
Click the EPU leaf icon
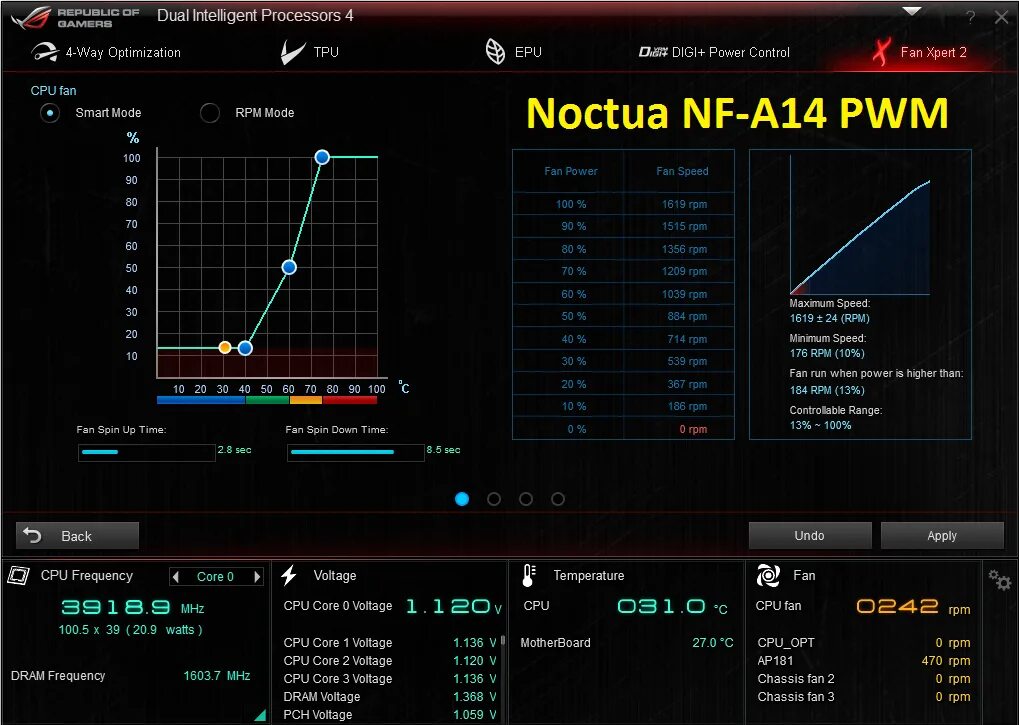point(495,52)
